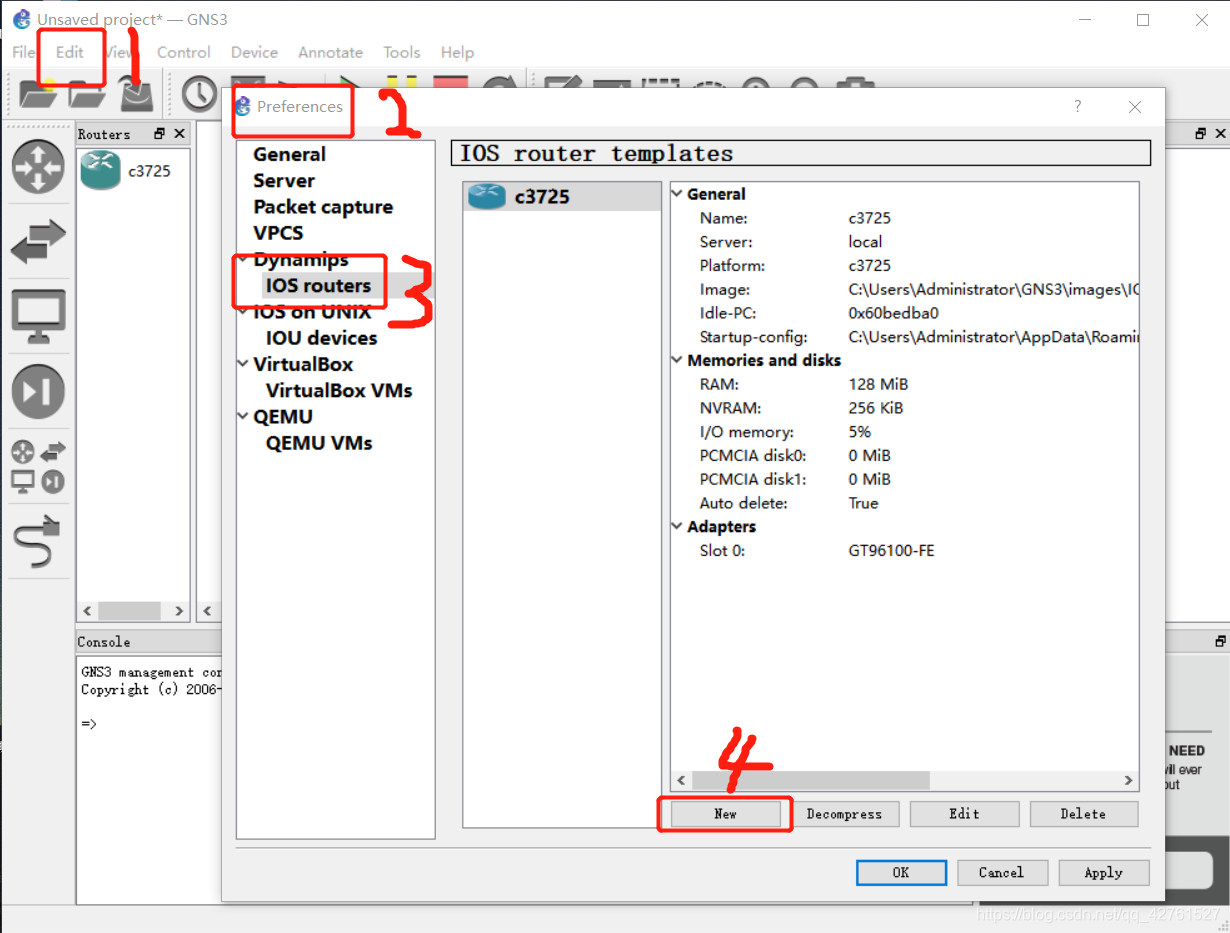Select IOS routers preferences
Screen dimensions: 1230x933
click(x=318, y=285)
